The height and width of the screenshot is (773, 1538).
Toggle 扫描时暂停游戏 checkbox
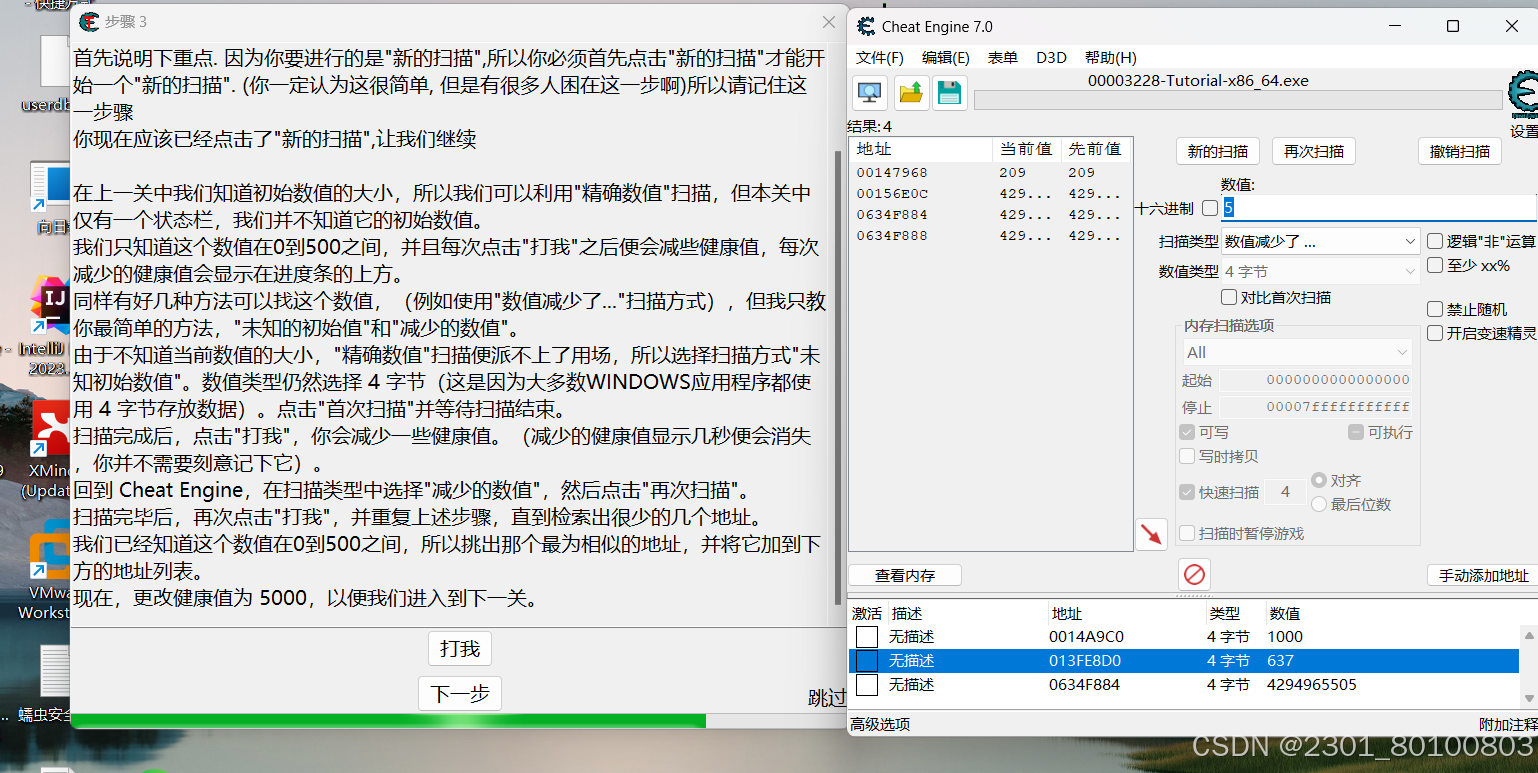[x=1187, y=533]
